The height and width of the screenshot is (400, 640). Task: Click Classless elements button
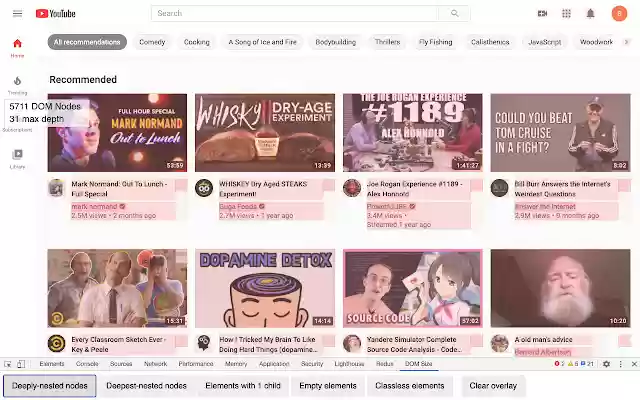pos(410,386)
